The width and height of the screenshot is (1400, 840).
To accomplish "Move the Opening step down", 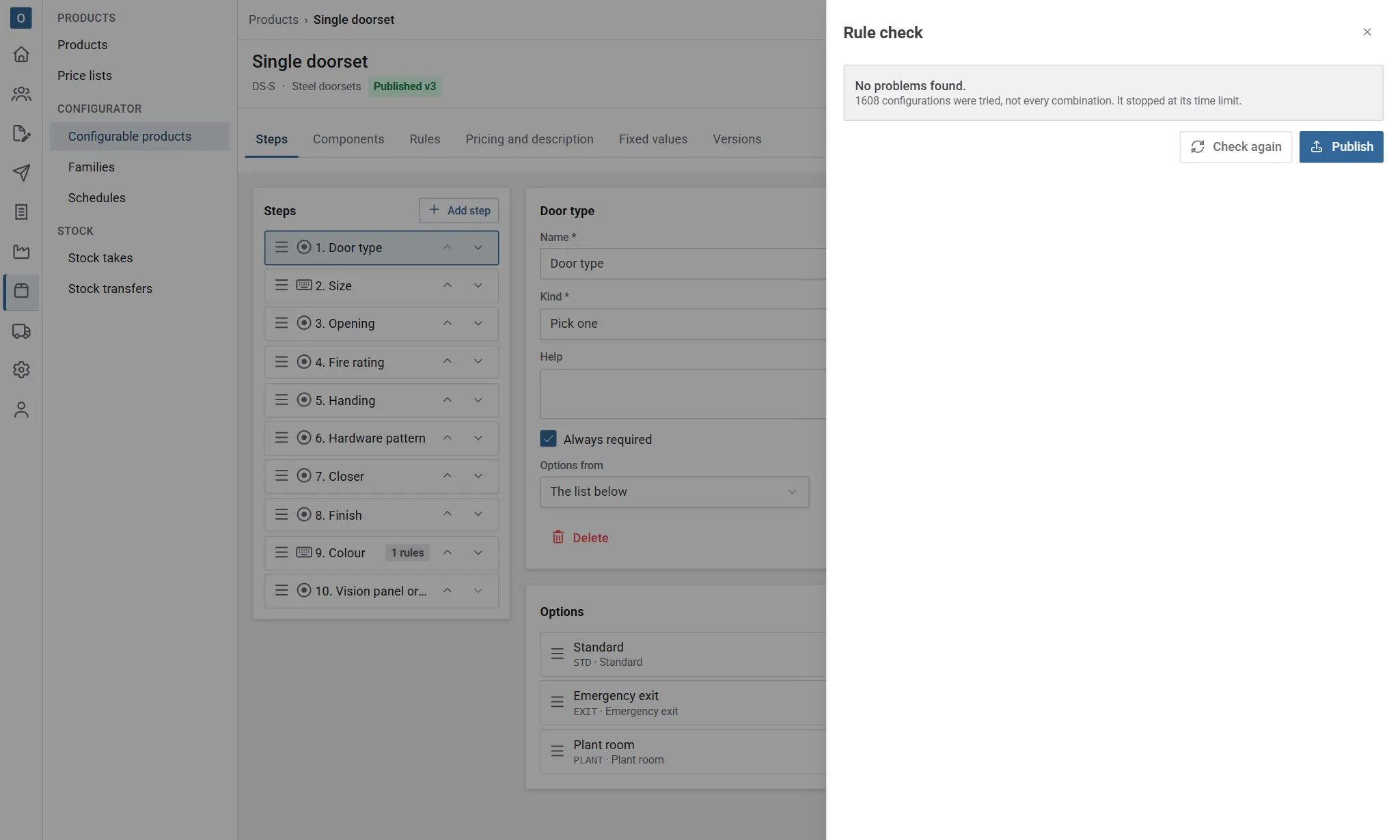I will 478,324.
